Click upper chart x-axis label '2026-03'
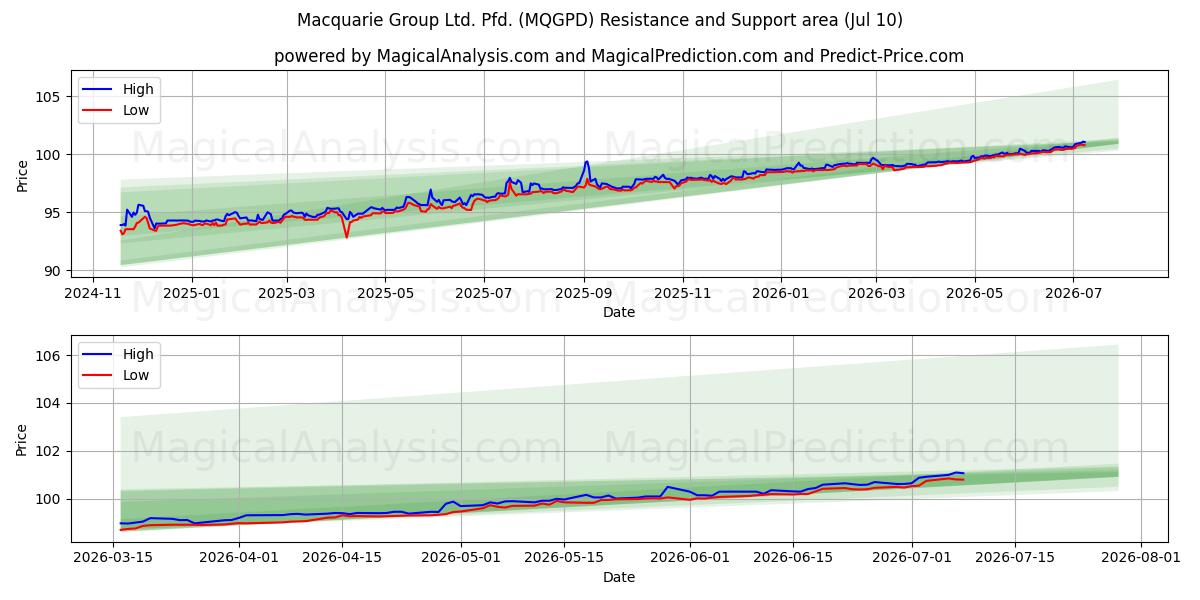Image resolution: width=1200 pixels, height=600 pixels. click(876, 294)
